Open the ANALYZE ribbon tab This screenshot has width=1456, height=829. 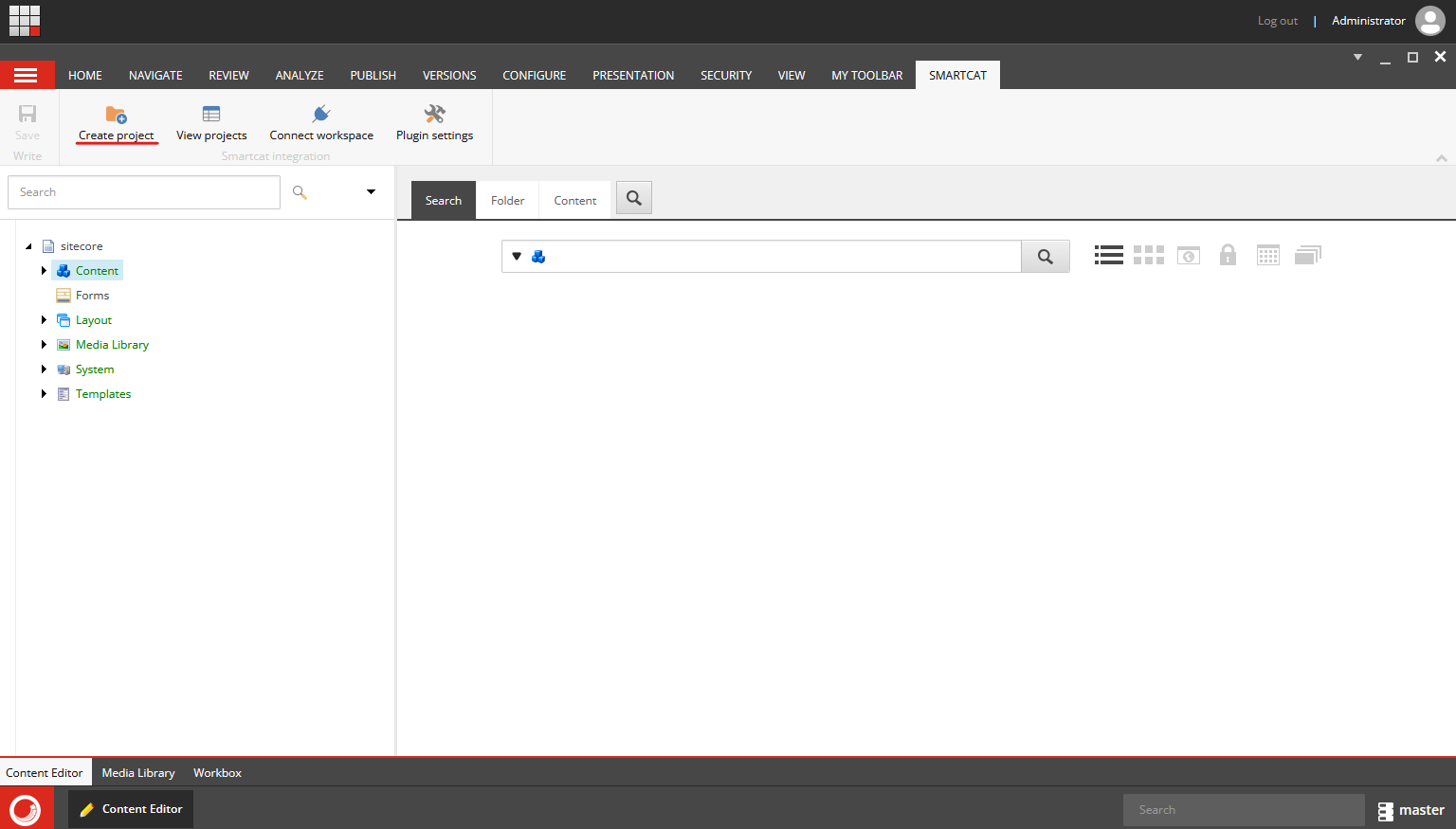tap(300, 76)
